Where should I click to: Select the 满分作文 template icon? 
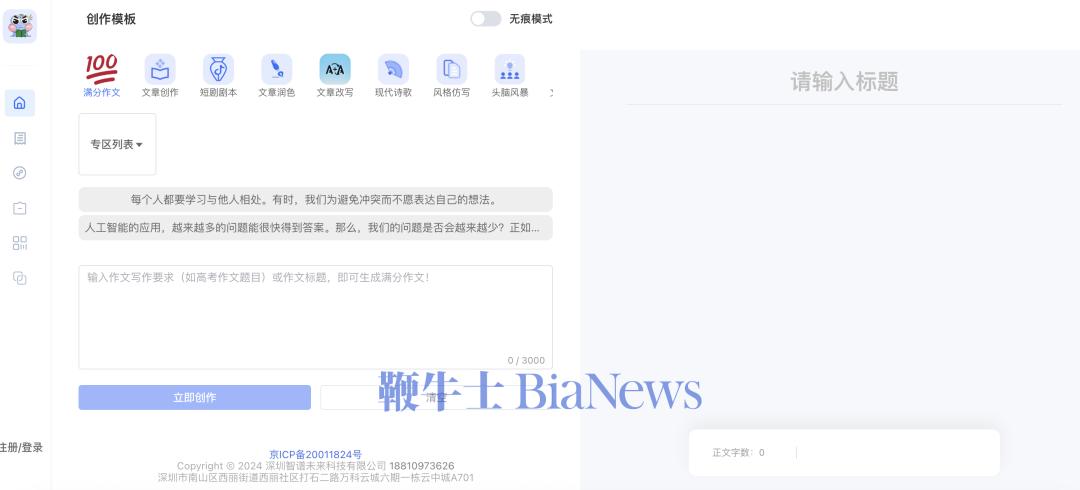tap(101, 70)
